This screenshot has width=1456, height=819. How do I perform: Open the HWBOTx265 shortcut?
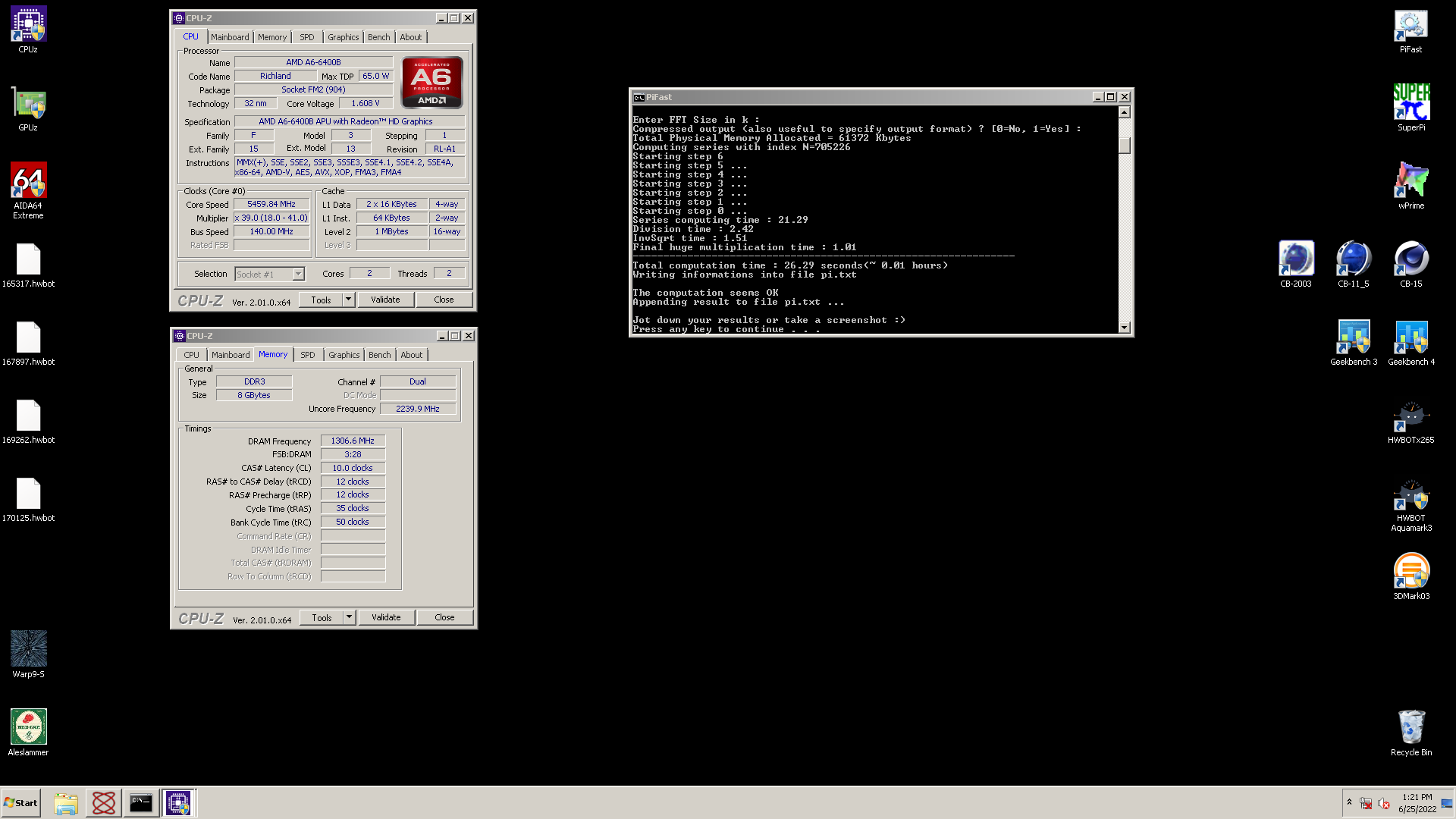(1410, 422)
